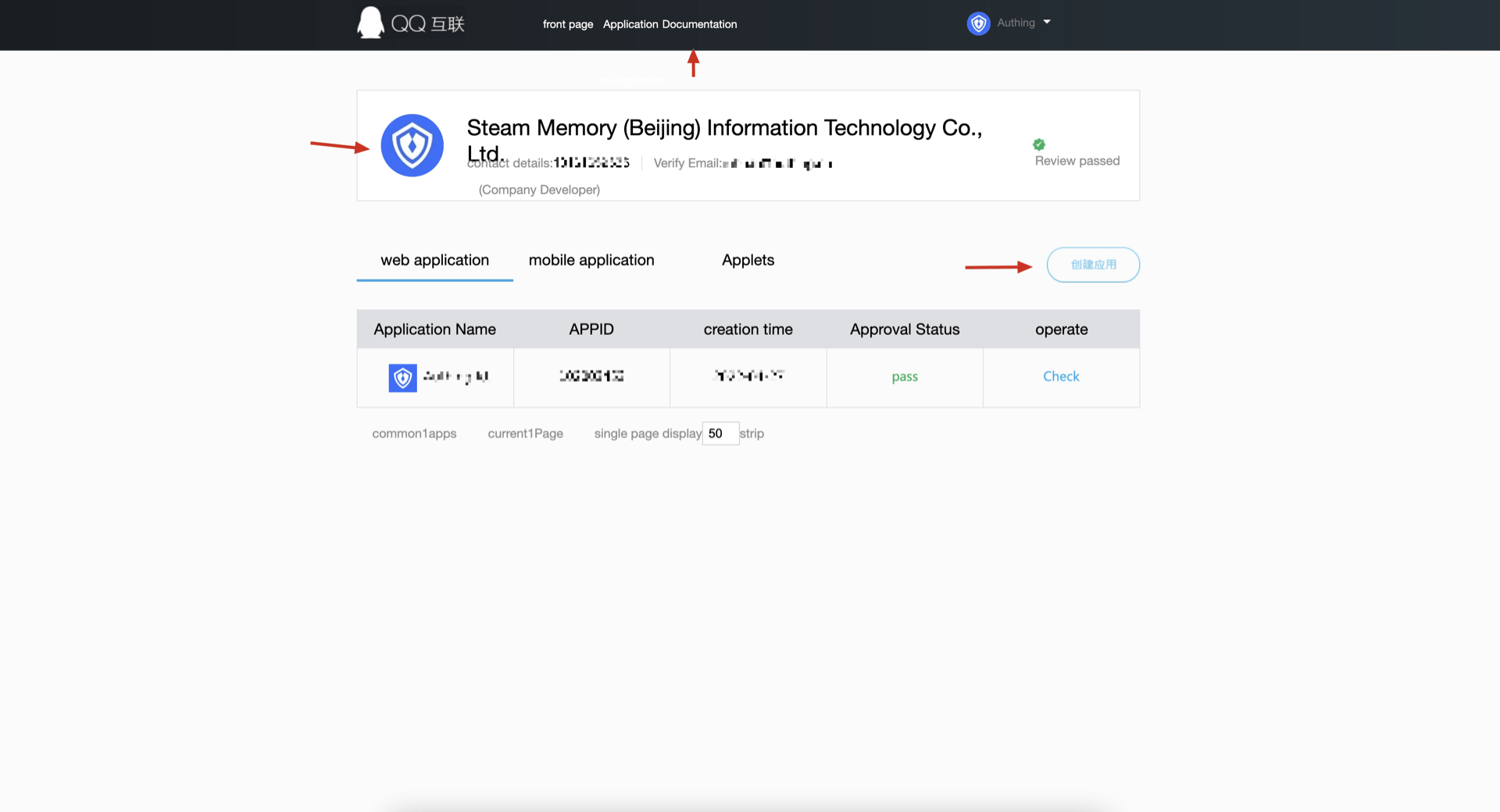This screenshot has height=812, width=1500.
Task: Click the Authing shield avatar in header
Action: point(978,23)
